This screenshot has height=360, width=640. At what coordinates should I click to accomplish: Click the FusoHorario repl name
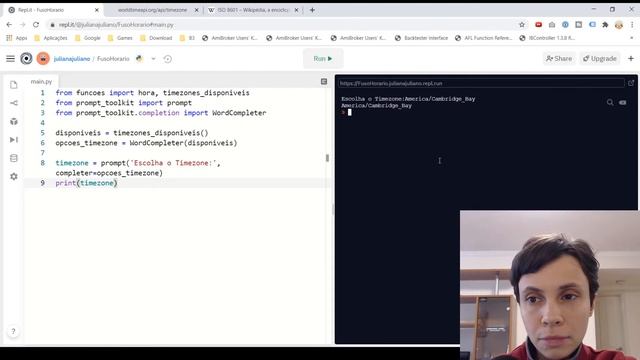pos(113,59)
